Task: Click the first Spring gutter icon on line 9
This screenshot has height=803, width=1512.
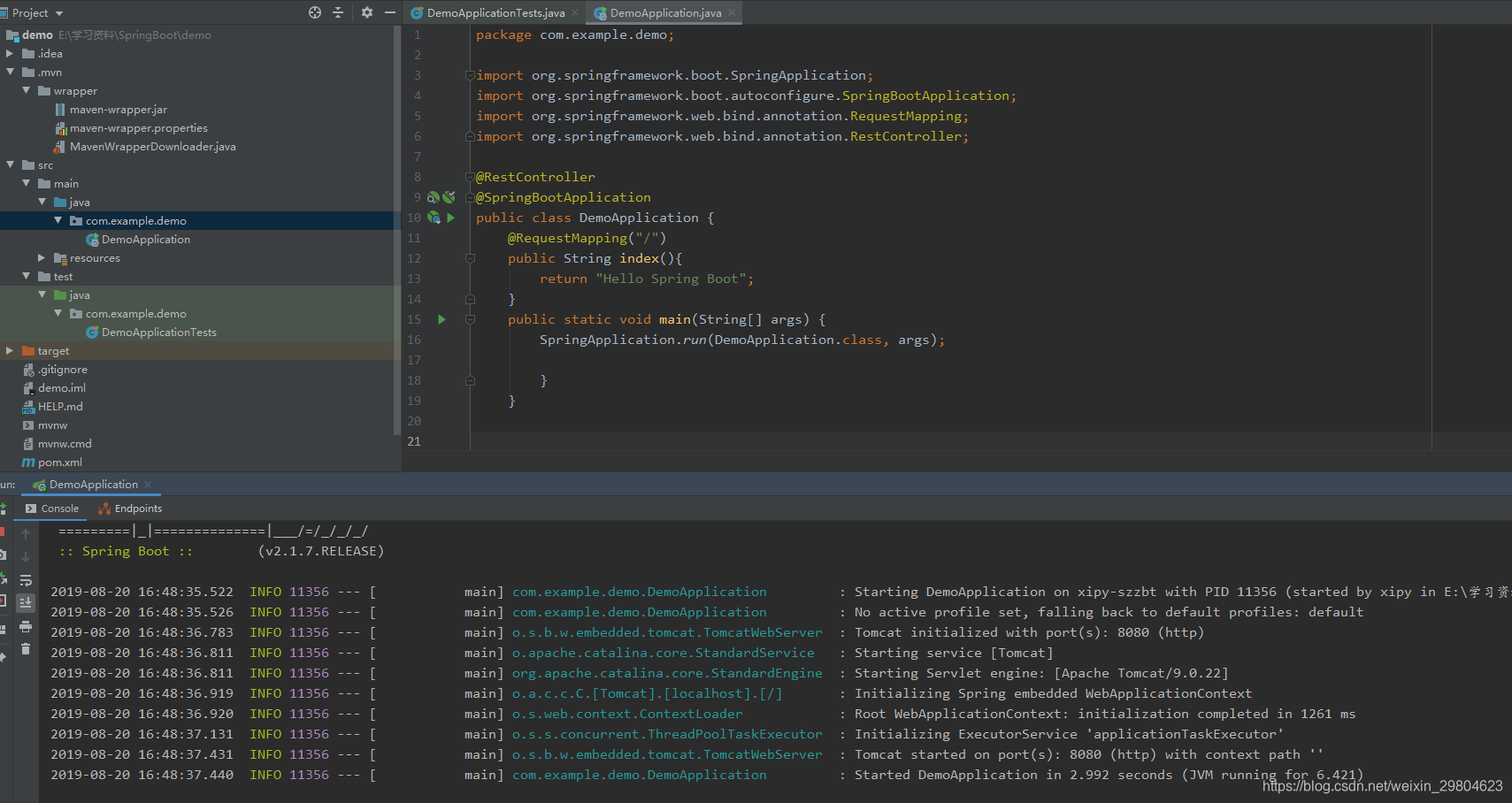Action: 434,197
